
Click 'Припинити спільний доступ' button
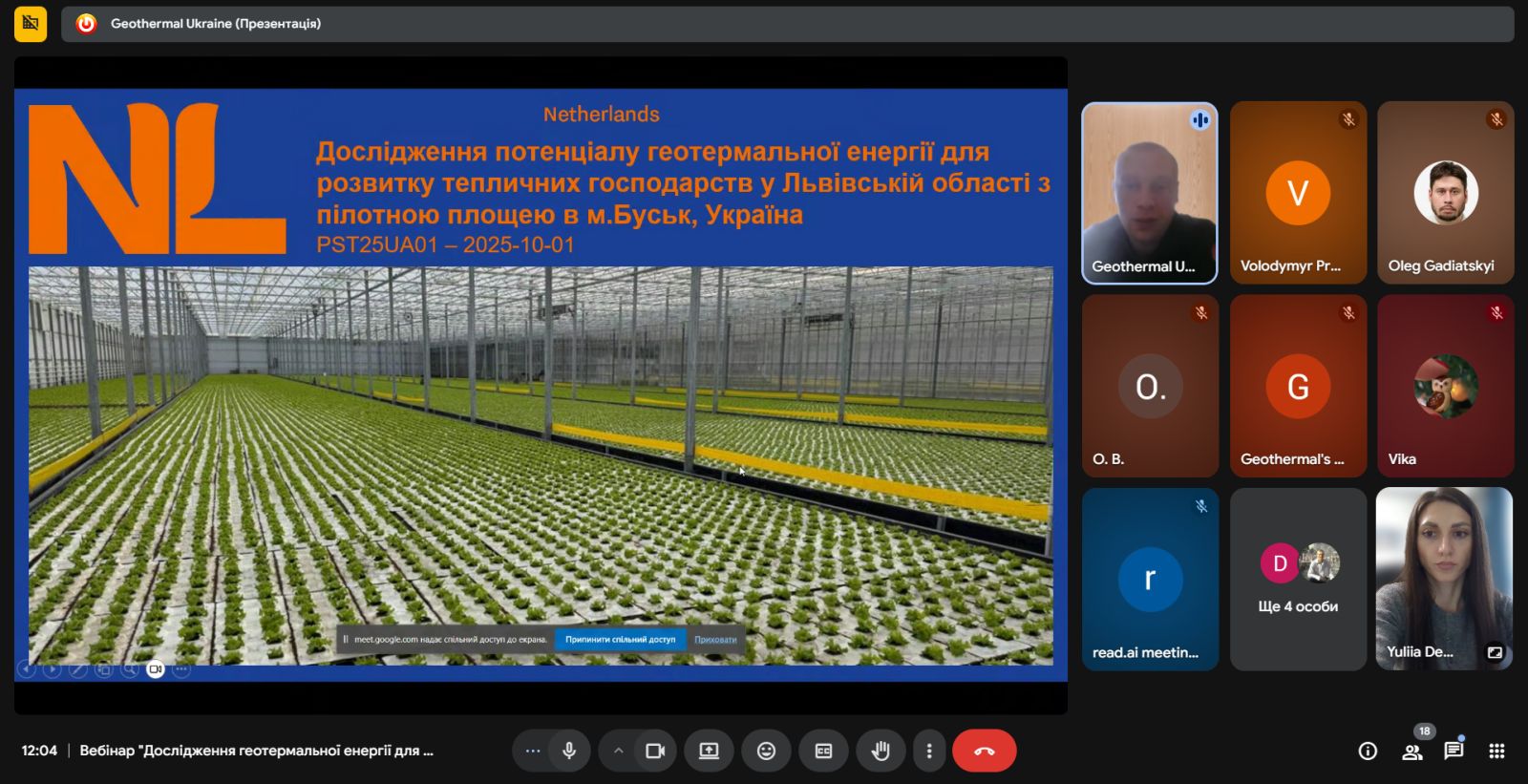point(620,640)
